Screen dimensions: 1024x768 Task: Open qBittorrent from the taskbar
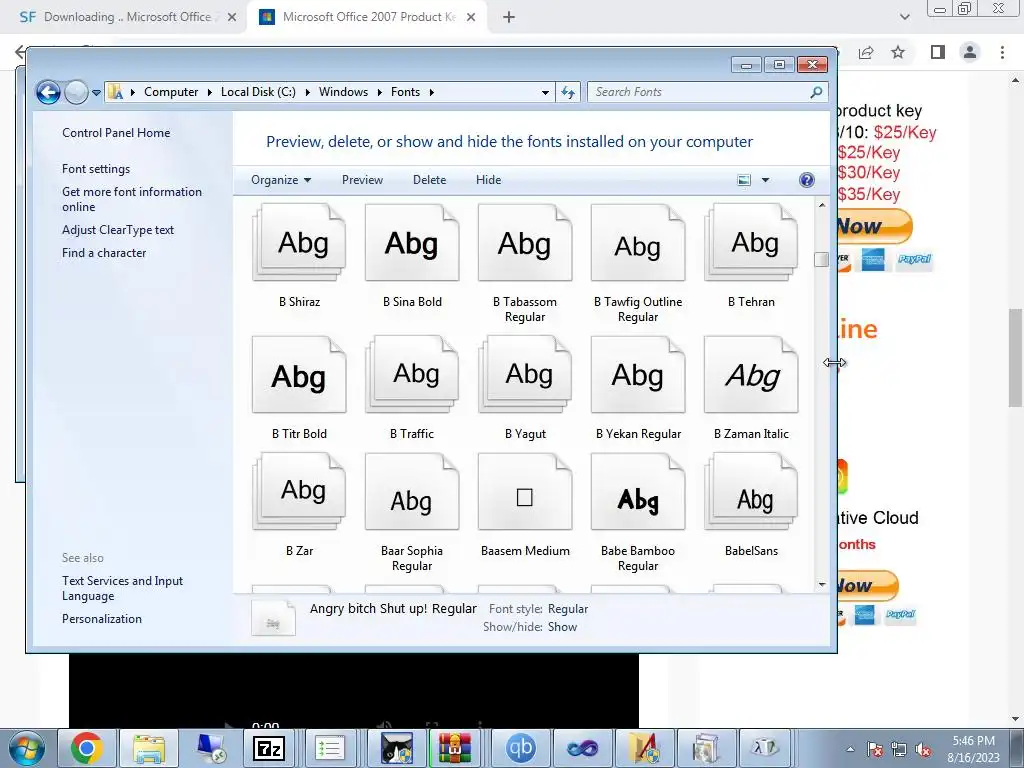pos(520,748)
